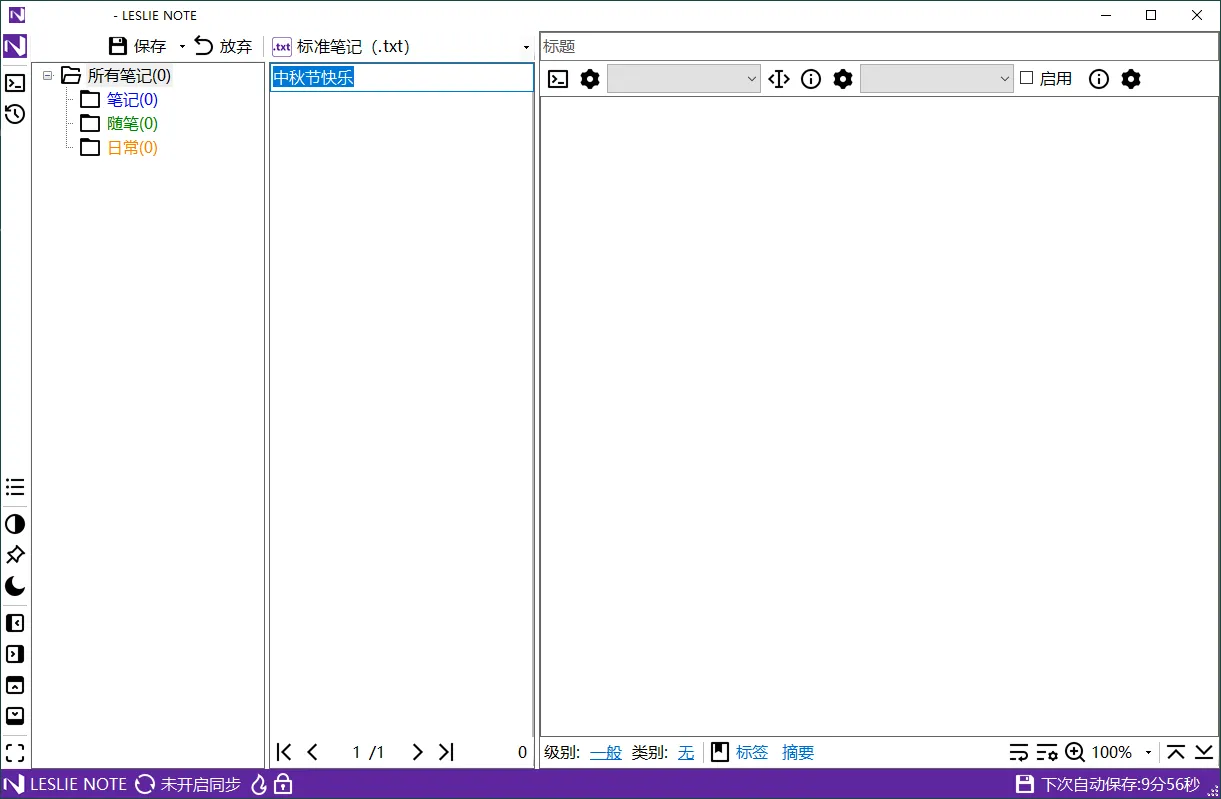Open the 标准笔记 (.txt) note type dropdown
This screenshot has height=799, width=1221.
click(x=526, y=47)
